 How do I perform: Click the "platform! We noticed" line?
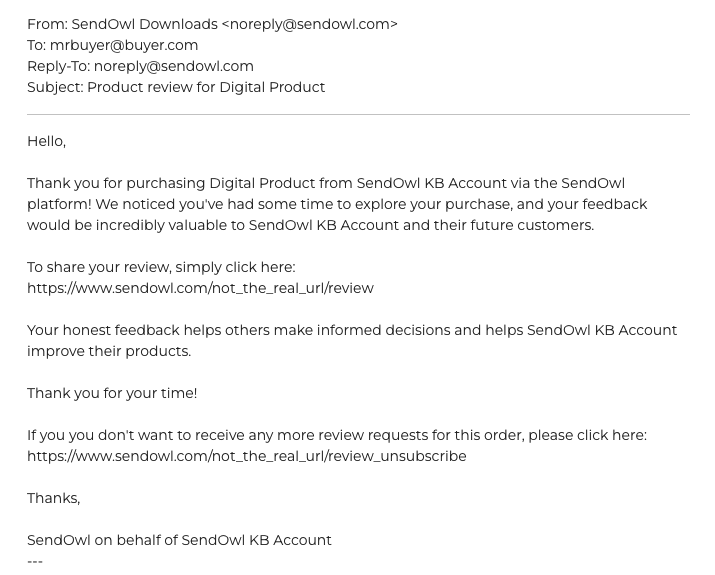337,204
